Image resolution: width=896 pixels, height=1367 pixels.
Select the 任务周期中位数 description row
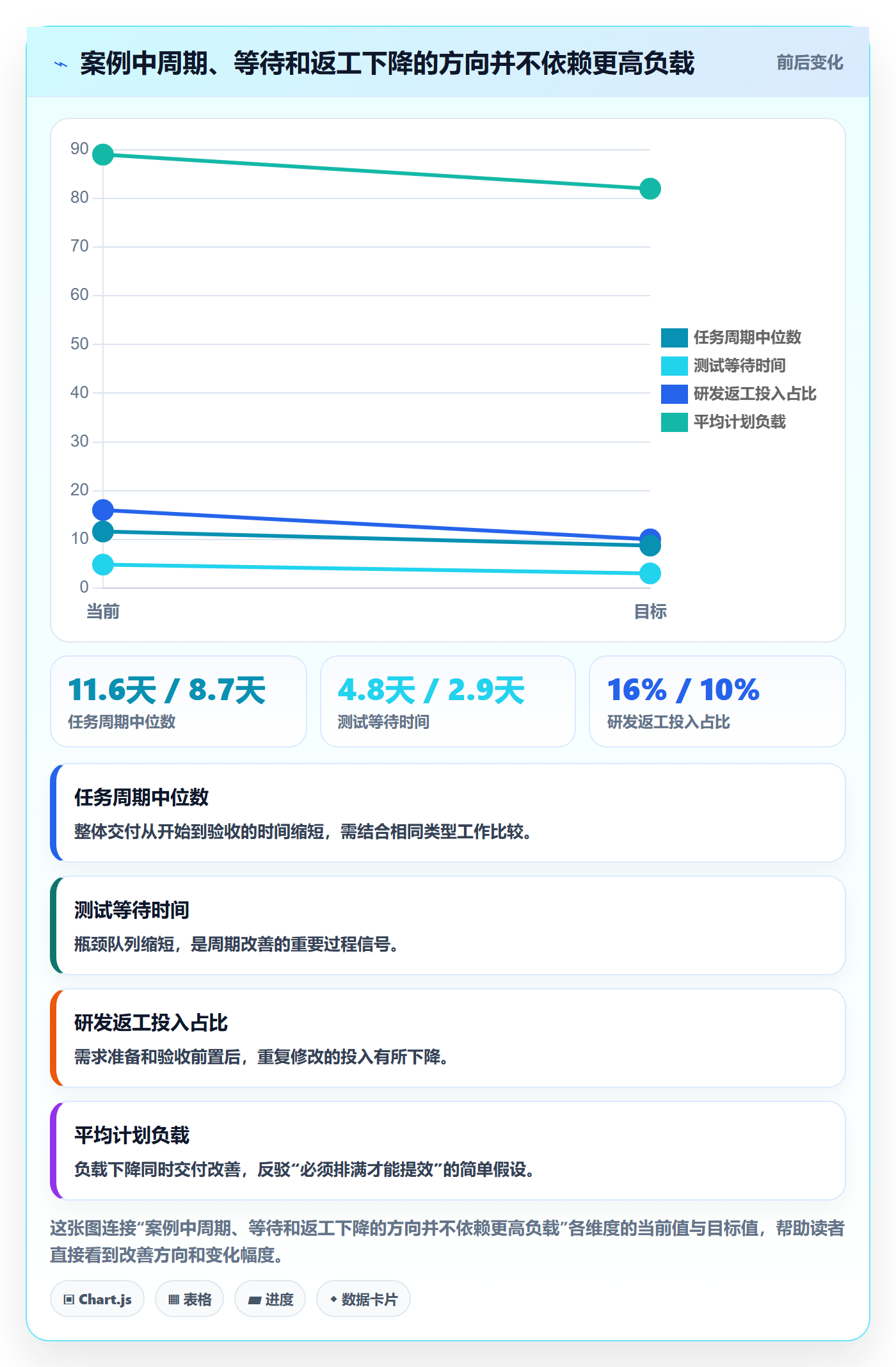(448, 813)
